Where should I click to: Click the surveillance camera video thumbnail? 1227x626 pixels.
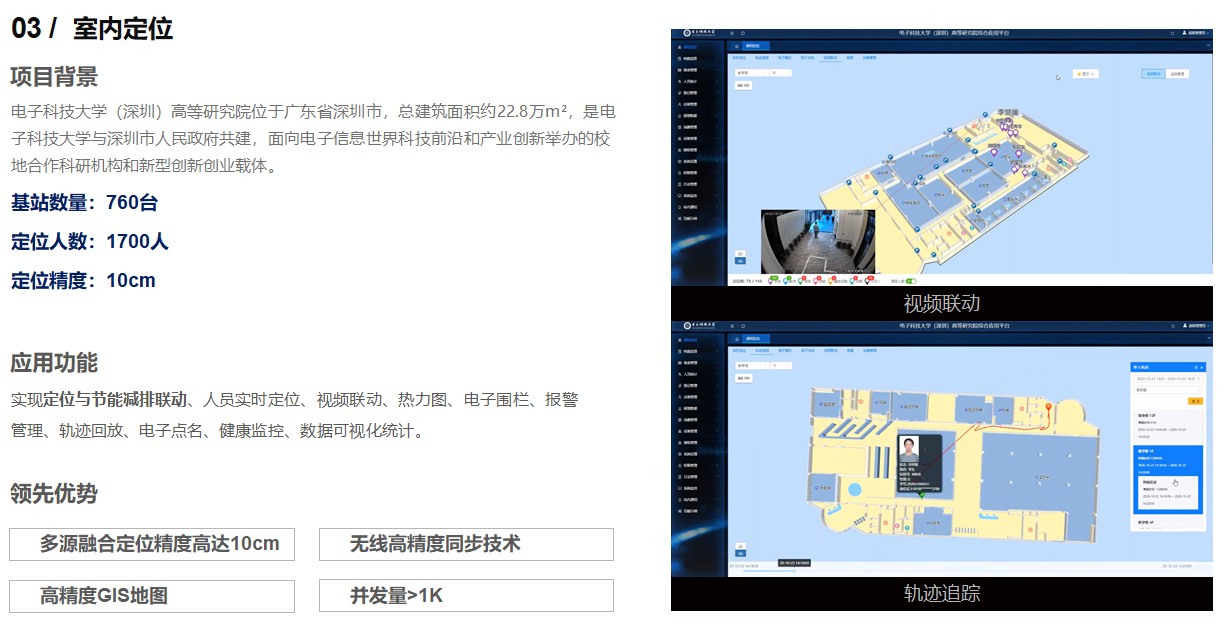[x=817, y=241]
